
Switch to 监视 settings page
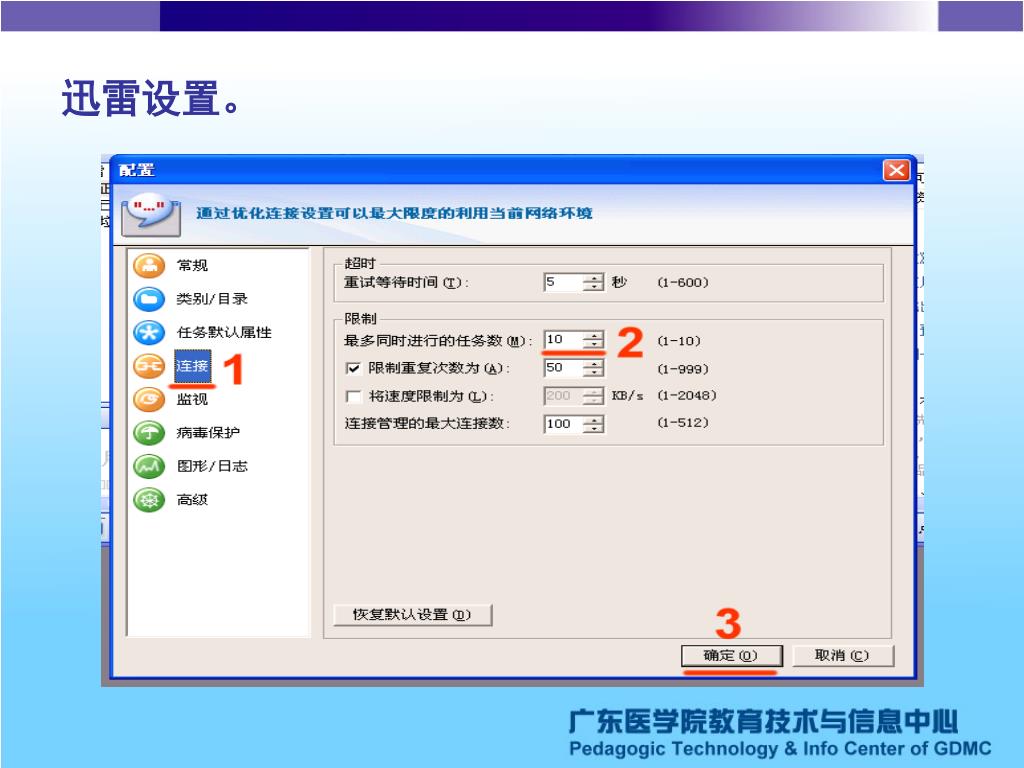pos(192,399)
